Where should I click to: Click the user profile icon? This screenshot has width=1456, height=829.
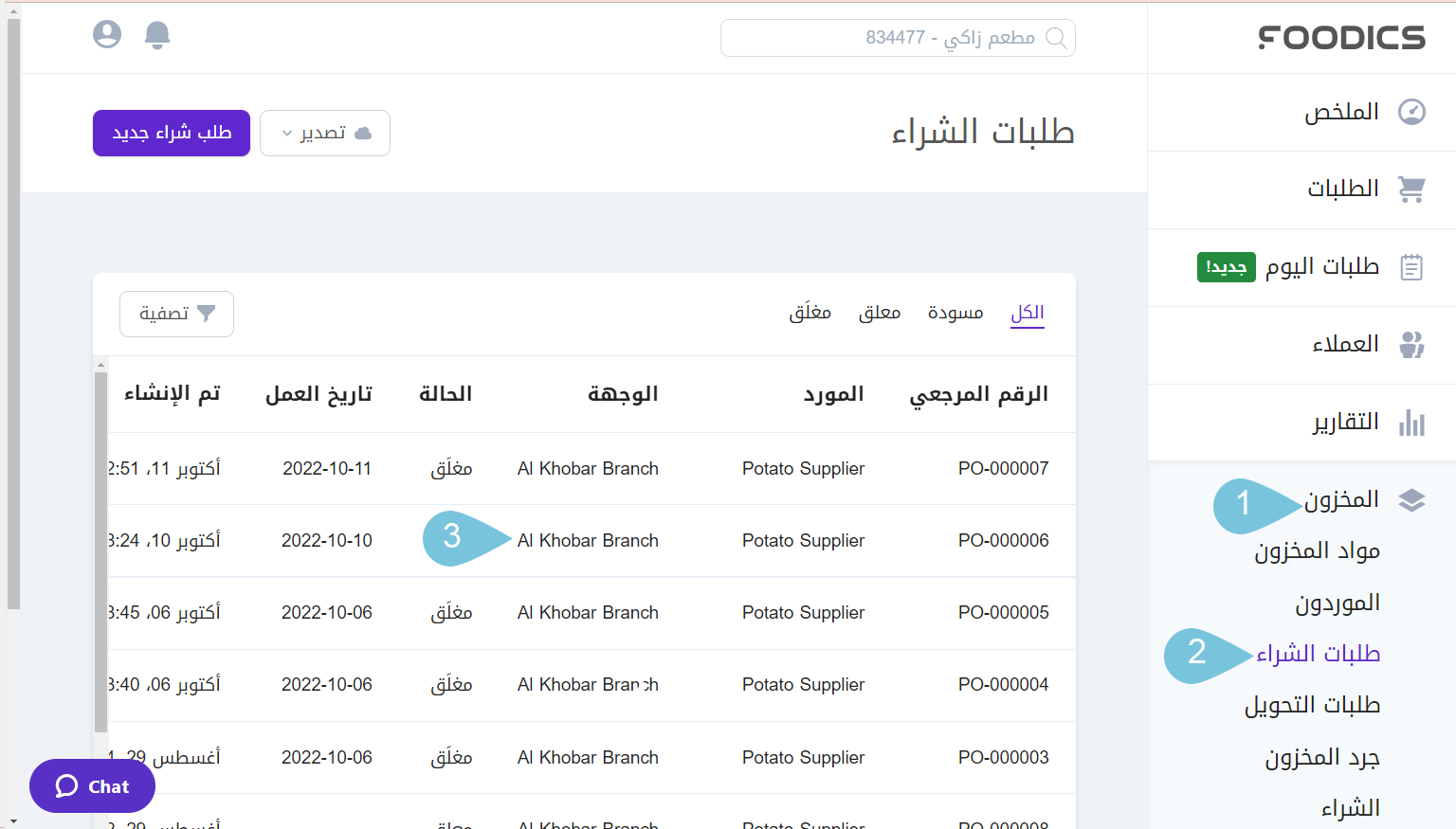click(x=107, y=34)
